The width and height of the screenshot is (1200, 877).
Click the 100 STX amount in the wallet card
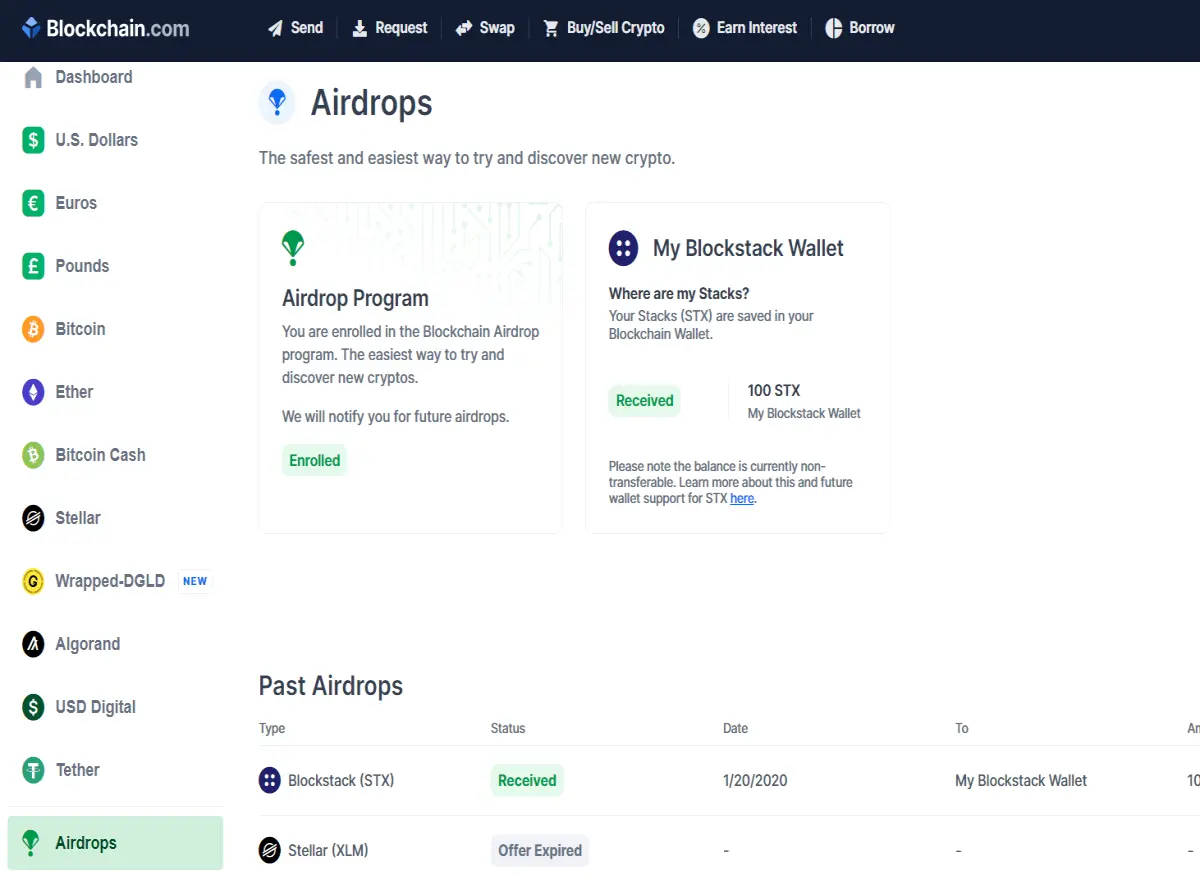[774, 391]
